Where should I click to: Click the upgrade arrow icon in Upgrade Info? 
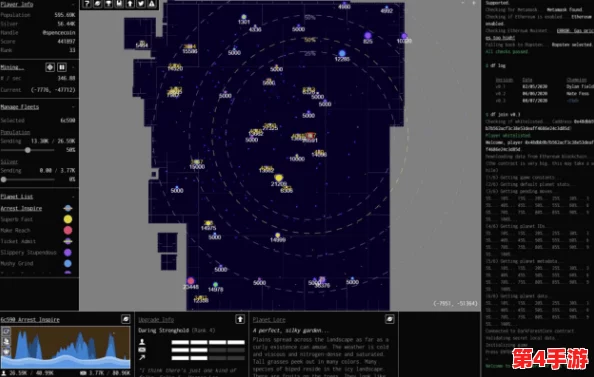240,319
